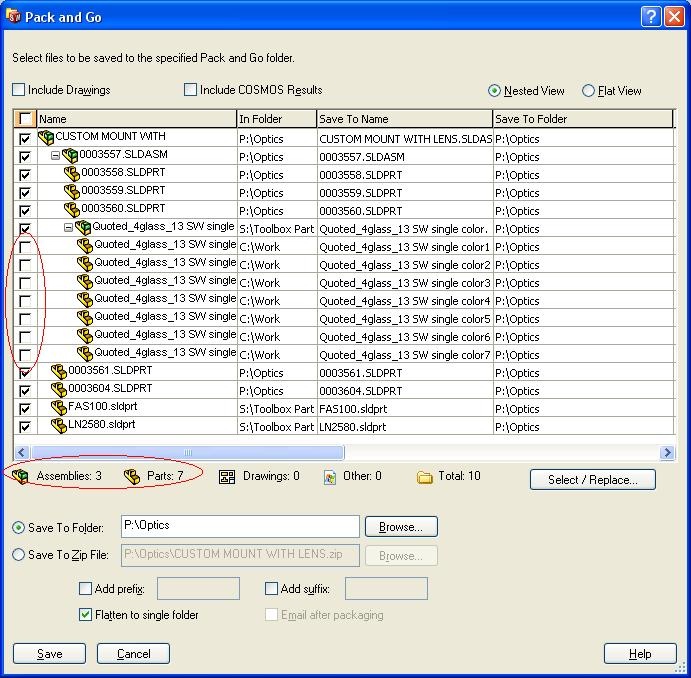Click part icon in row saving as color1

(x=85, y=246)
